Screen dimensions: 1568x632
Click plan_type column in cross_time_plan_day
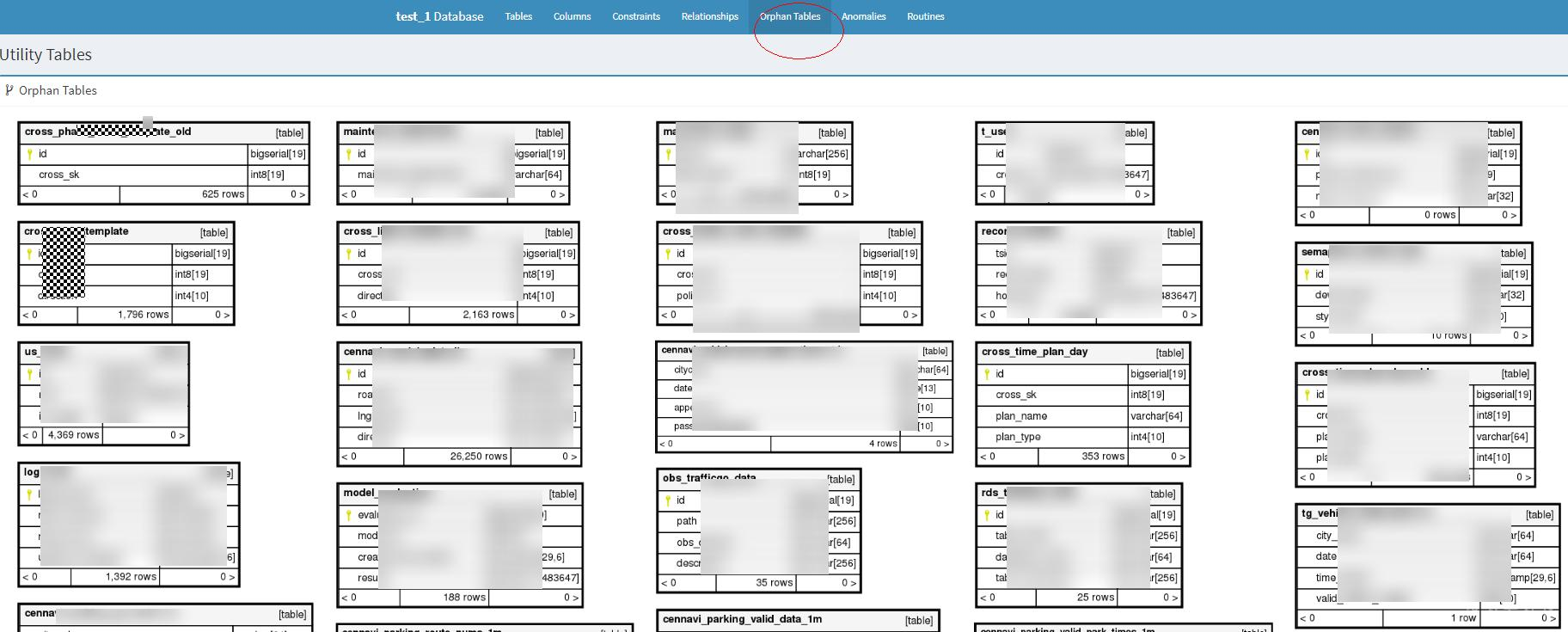coord(1018,437)
